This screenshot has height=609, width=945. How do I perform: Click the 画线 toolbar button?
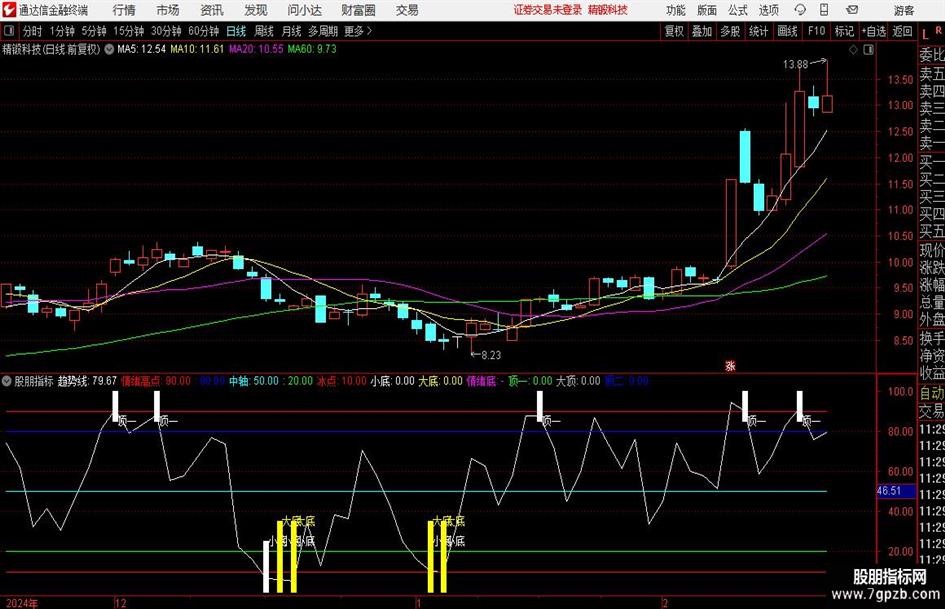[x=788, y=31]
